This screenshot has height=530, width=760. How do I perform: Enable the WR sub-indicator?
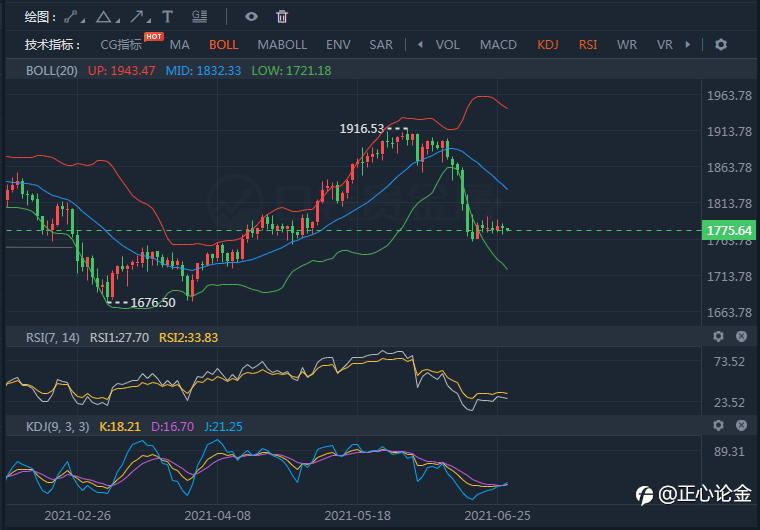pyautogui.click(x=627, y=45)
